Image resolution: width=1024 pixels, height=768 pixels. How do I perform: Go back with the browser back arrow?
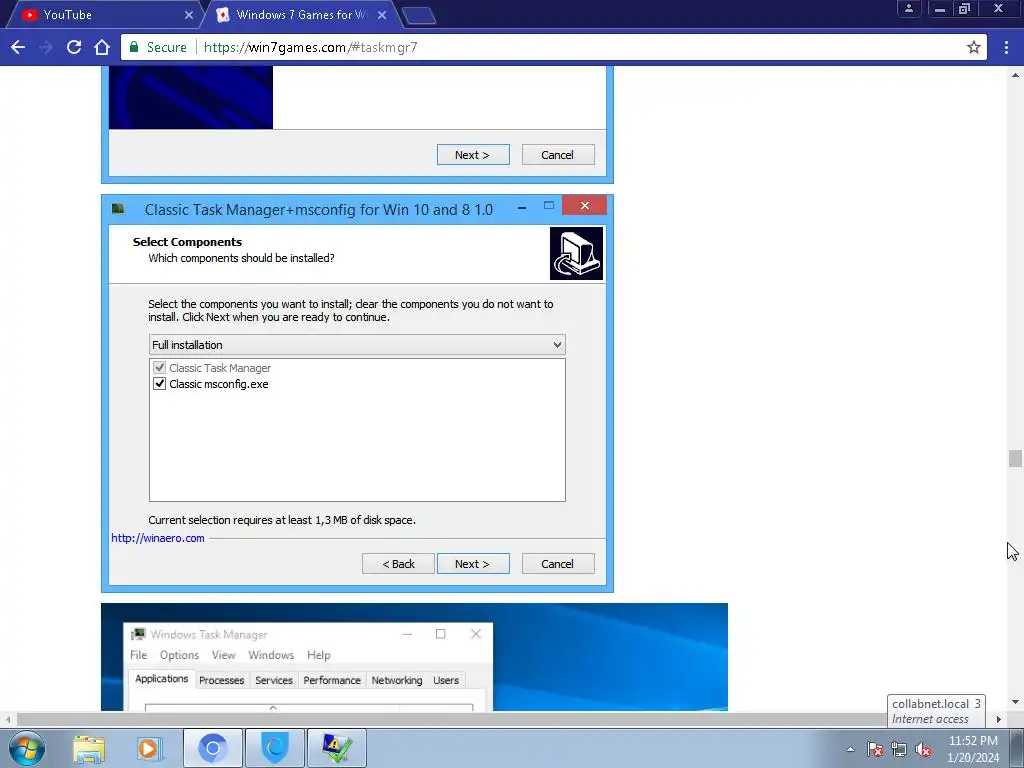18,47
